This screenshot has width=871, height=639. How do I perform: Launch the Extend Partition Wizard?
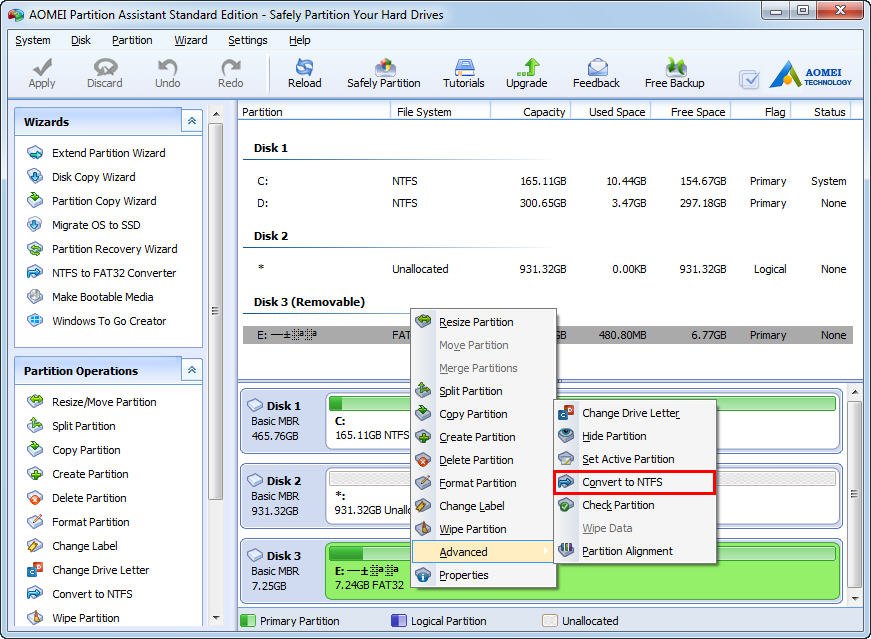coord(108,153)
